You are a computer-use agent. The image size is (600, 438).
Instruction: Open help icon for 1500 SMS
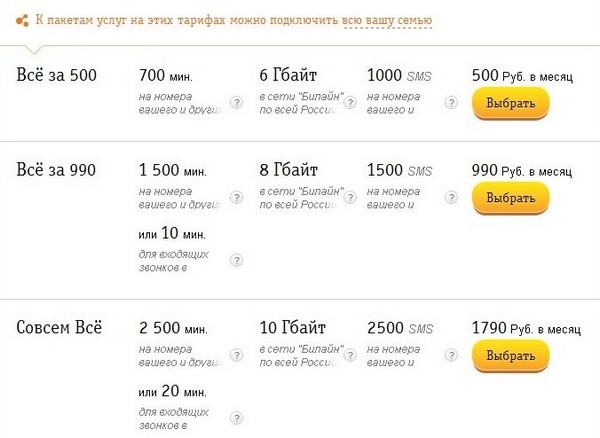452,197
